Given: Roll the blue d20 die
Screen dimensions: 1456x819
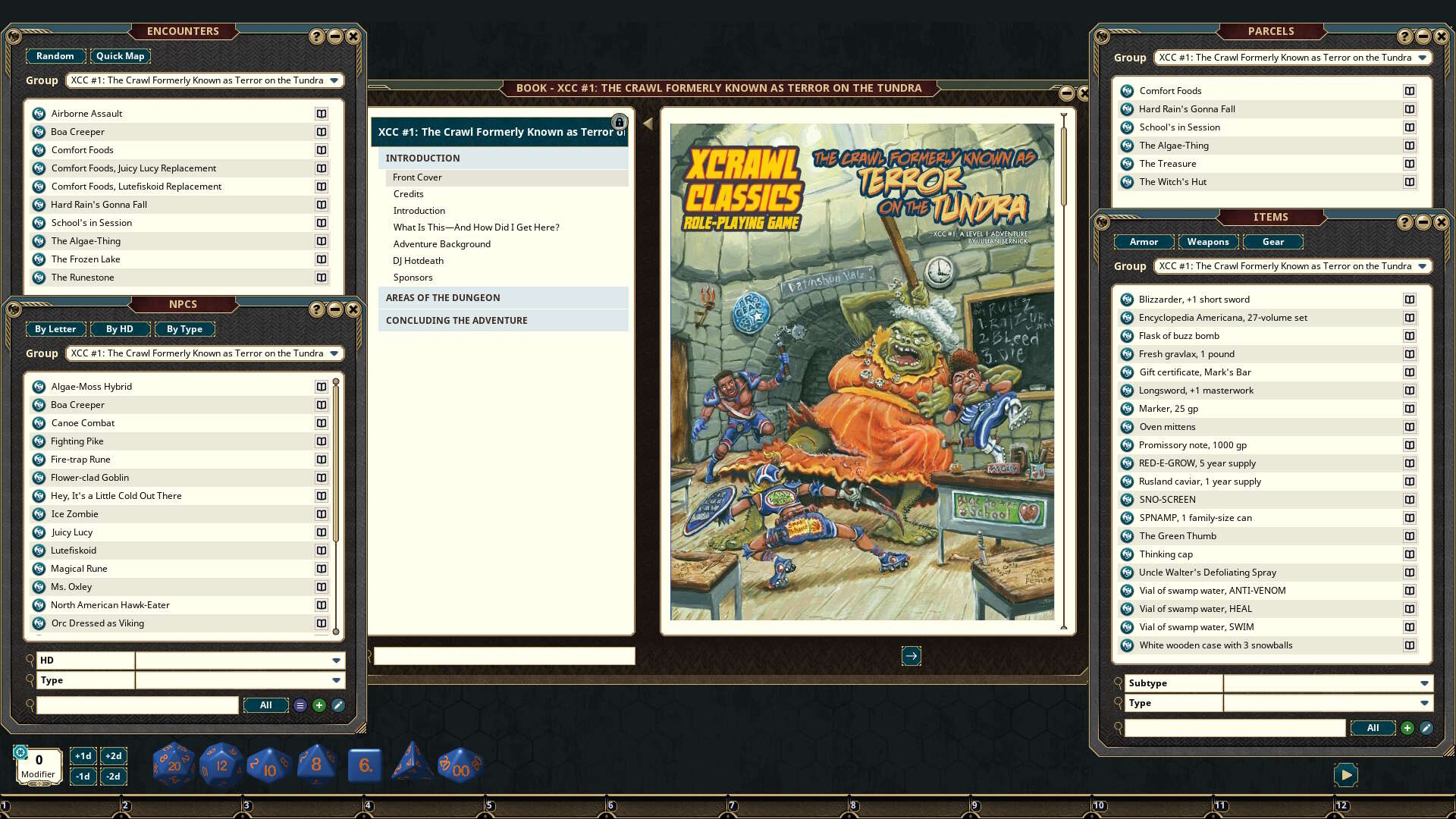Looking at the screenshot, I should point(173,764).
